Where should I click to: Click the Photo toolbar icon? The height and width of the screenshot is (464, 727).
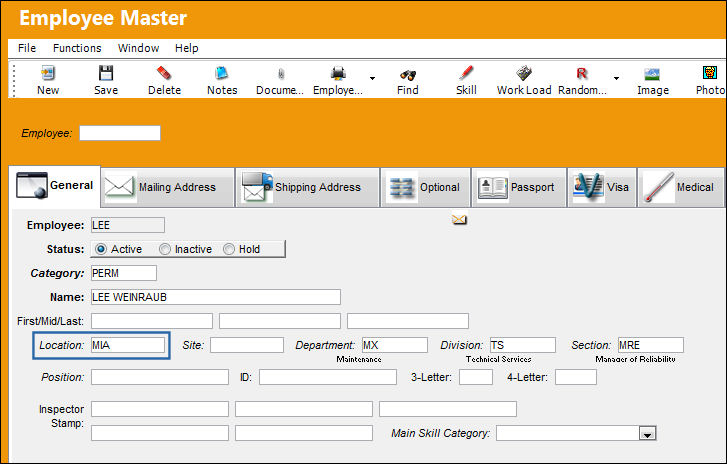(710, 73)
